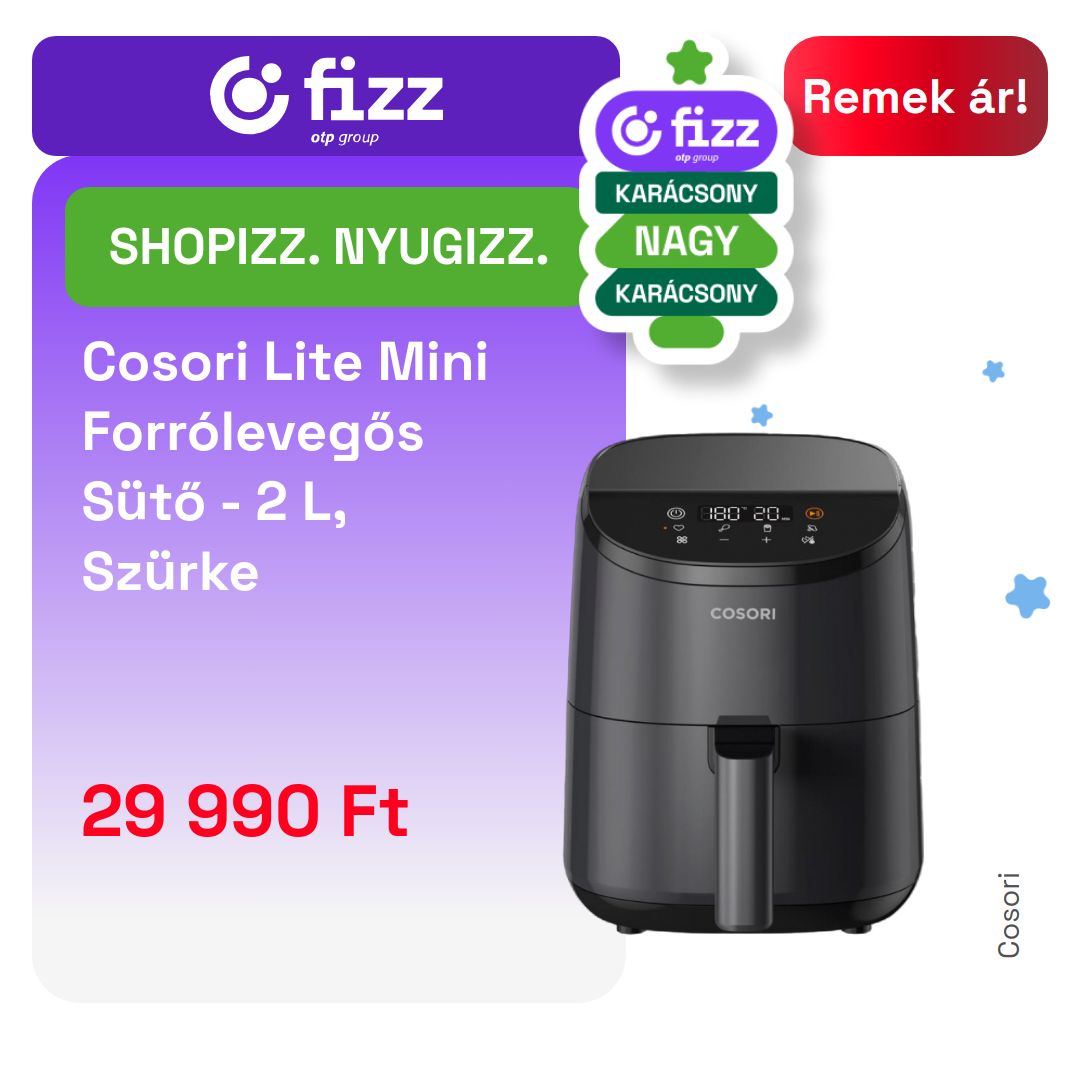This screenshot has height=1080, width=1080.
Task: Click the 180 20 digital display on fryer
Action: coord(745,513)
